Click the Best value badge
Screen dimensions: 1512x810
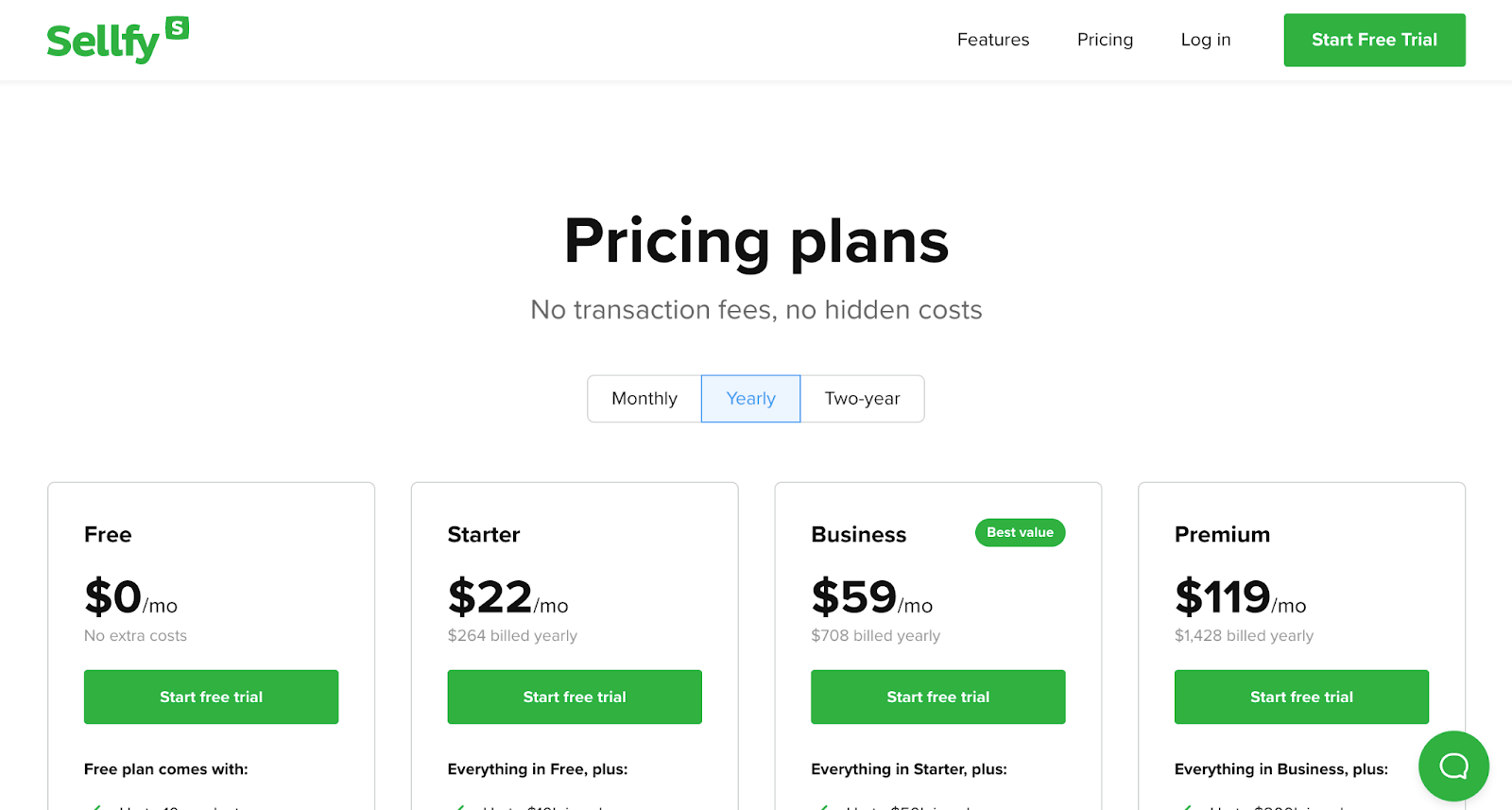click(1020, 533)
